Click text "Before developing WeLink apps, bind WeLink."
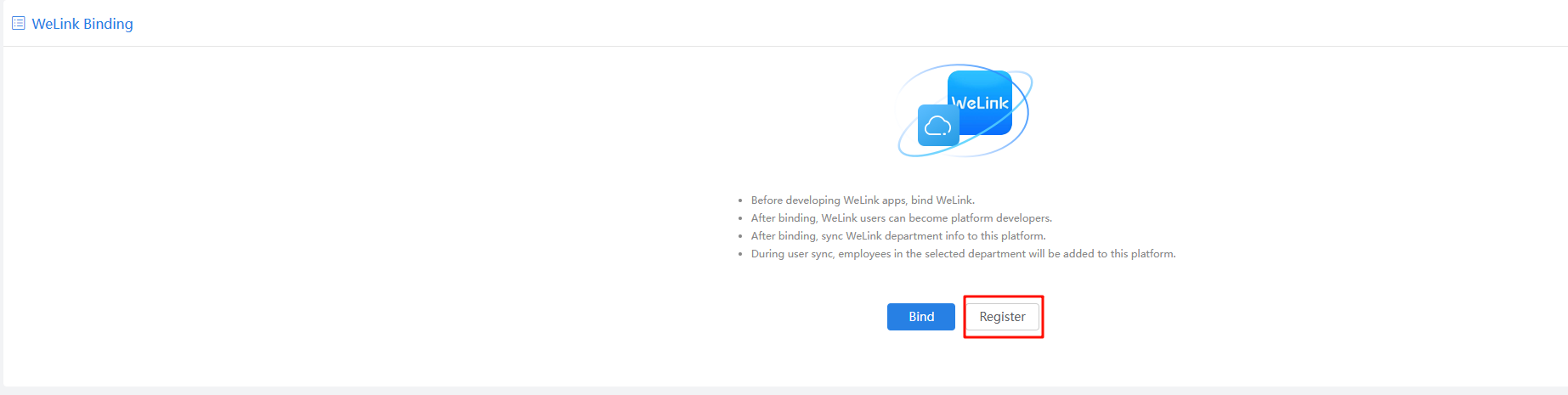The width and height of the screenshot is (1568, 395). tap(863, 200)
